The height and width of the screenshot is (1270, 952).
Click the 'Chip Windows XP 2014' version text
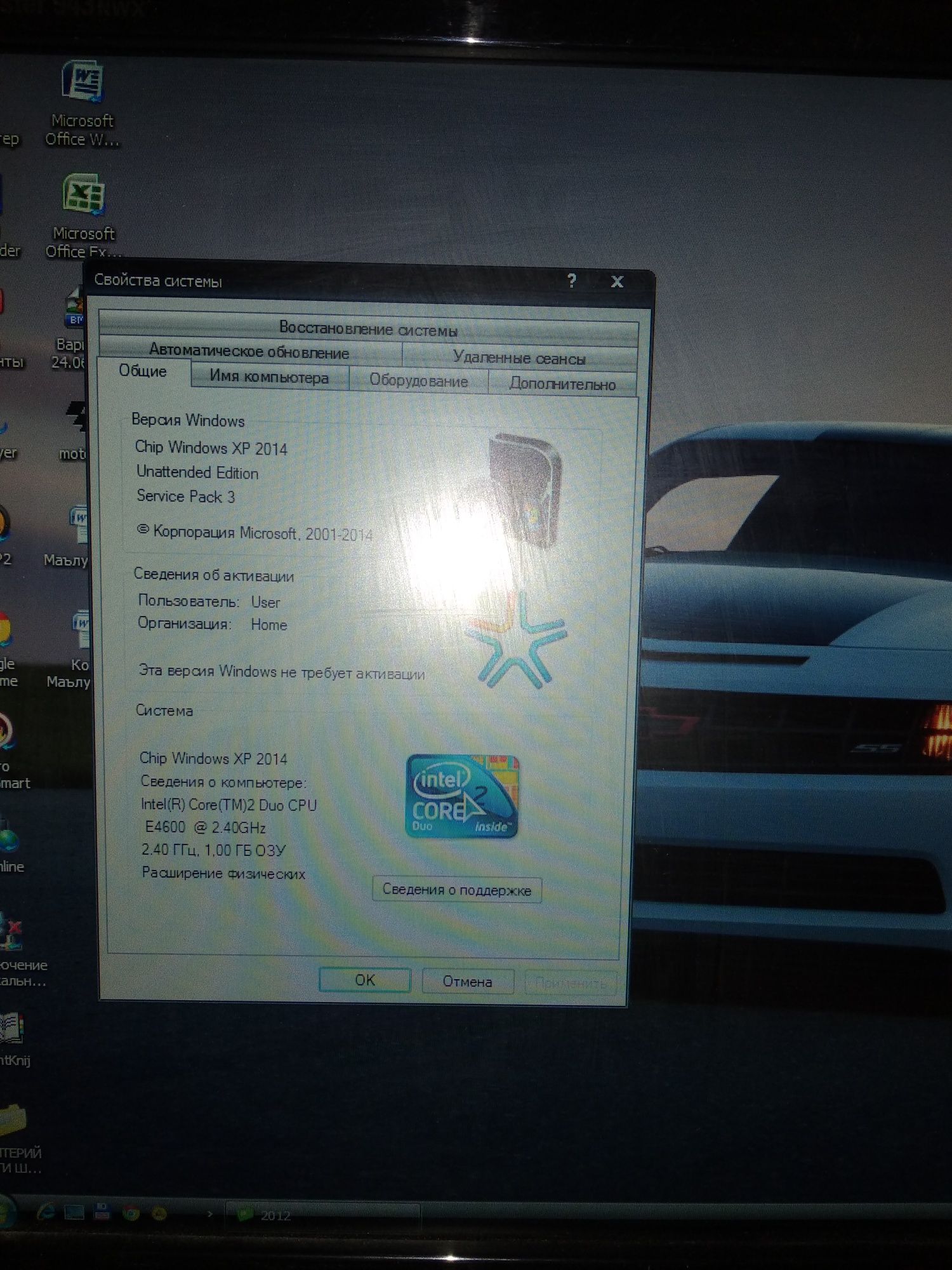[x=211, y=448]
